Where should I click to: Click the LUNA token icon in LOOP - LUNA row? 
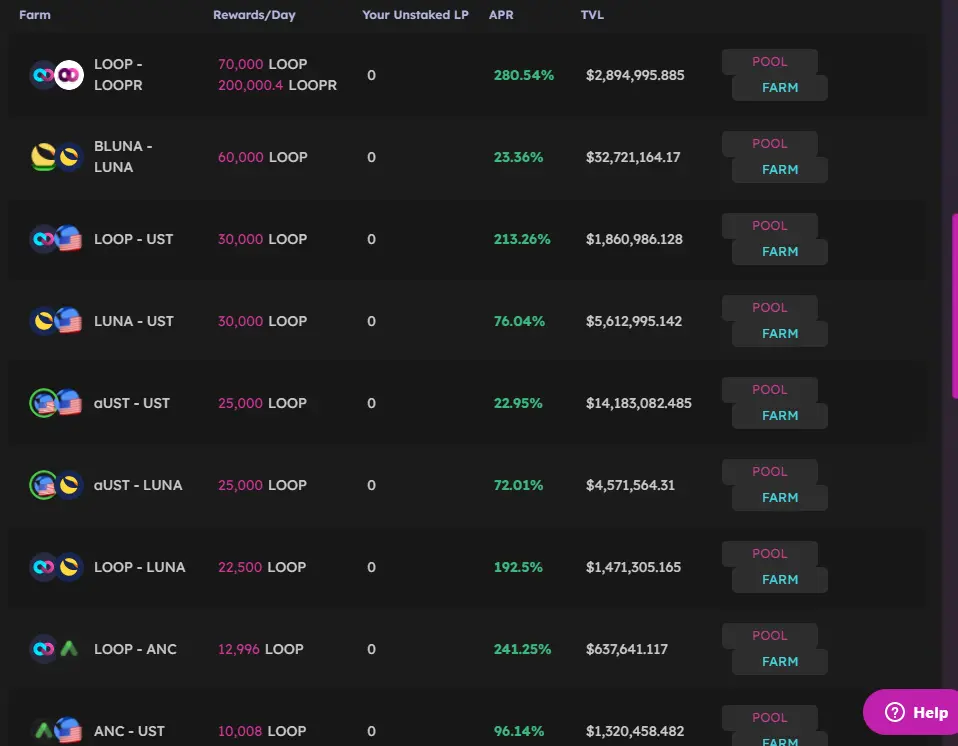click(x=69, y=567)
